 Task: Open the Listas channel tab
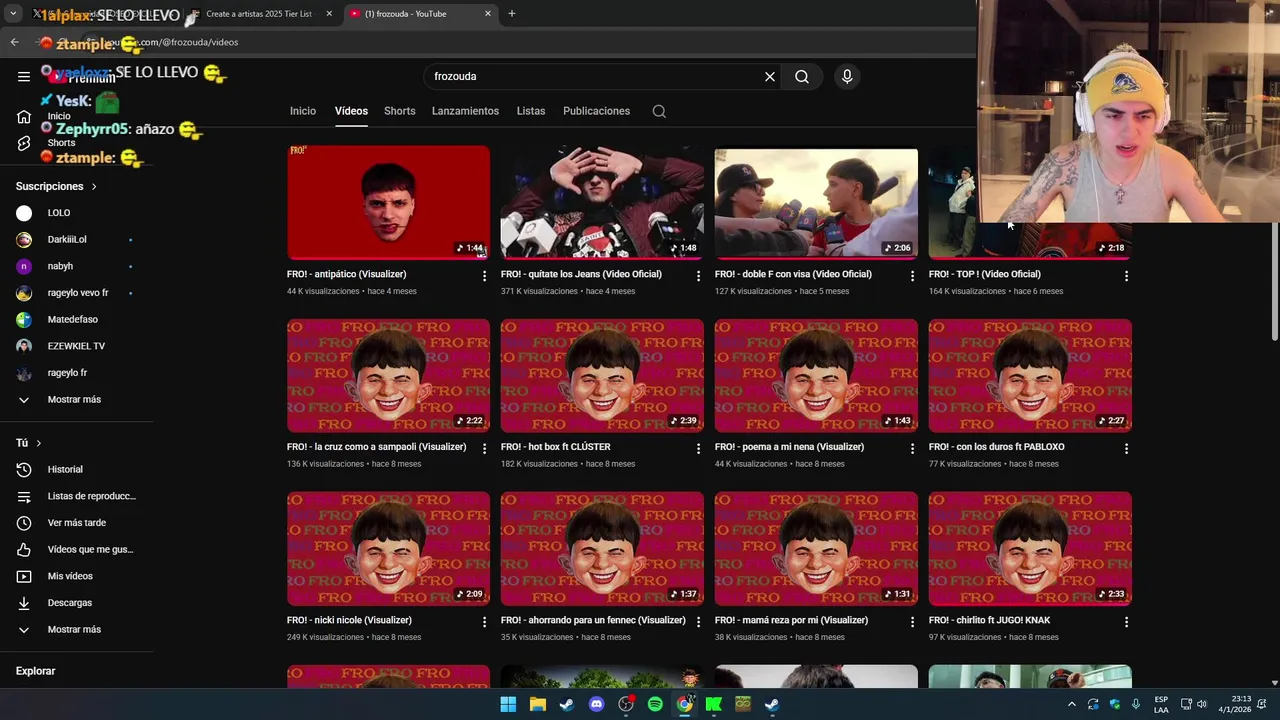[x=531, y=111]
